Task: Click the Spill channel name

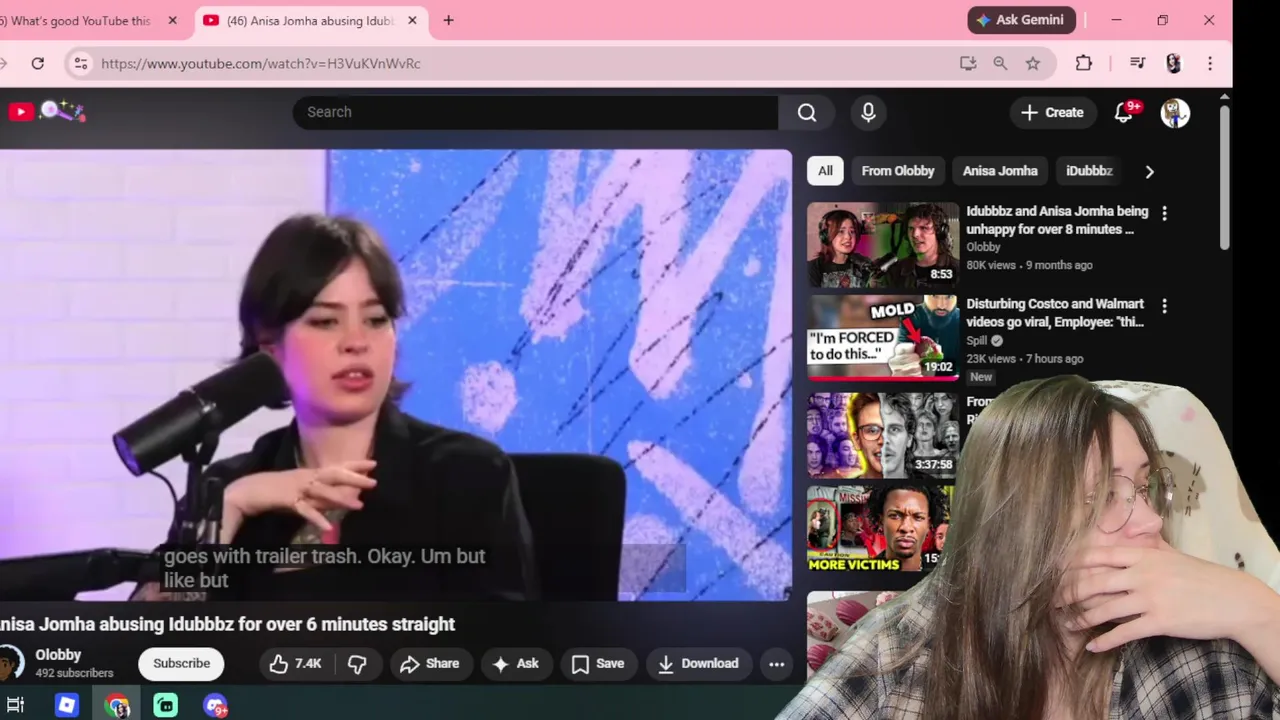Action: pyautogui.click(x=977, y=340)
